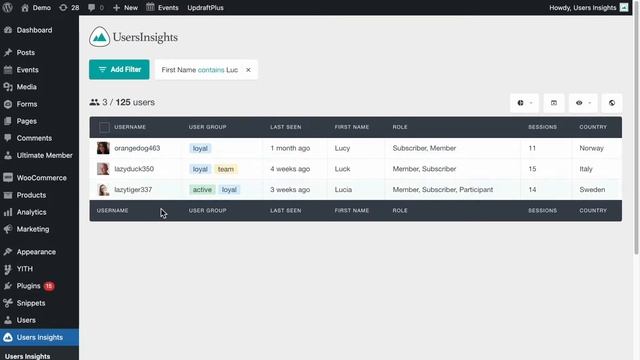Open the segments pie chart dropdown
The image size is (640, 360).
(524, 103)
